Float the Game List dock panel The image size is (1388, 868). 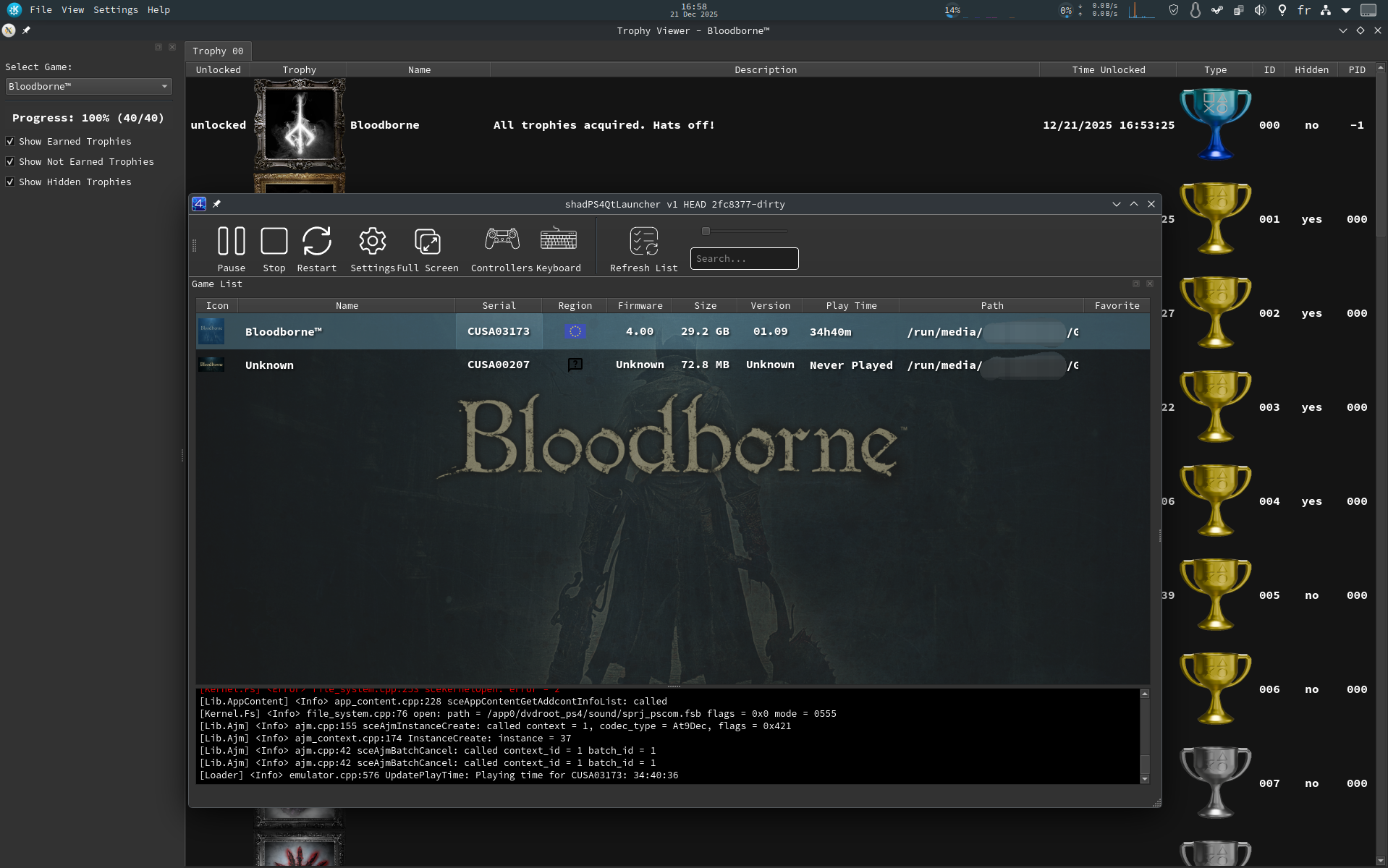point(1135,284)
